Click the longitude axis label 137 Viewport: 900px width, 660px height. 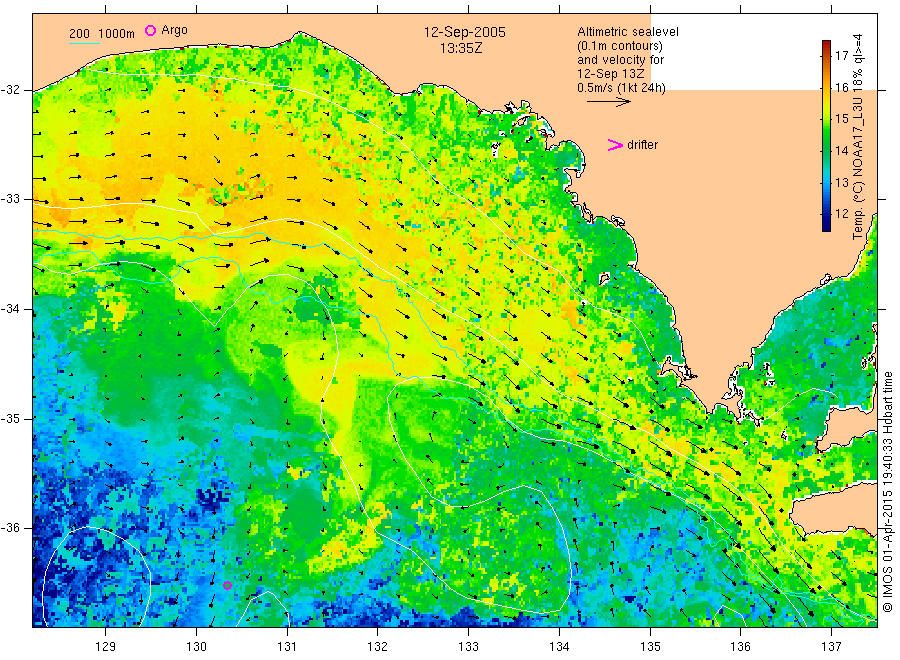click(x=831, y=647)
